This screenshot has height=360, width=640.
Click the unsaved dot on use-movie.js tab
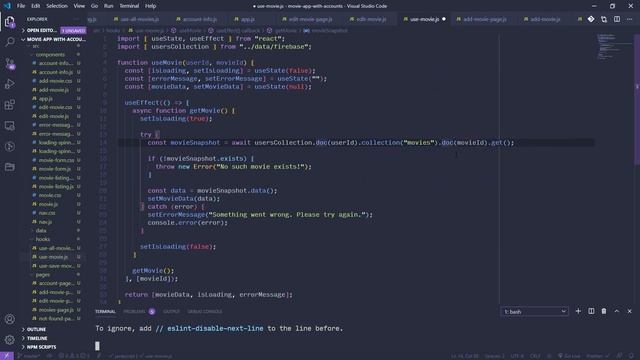(x=444, y=19)
